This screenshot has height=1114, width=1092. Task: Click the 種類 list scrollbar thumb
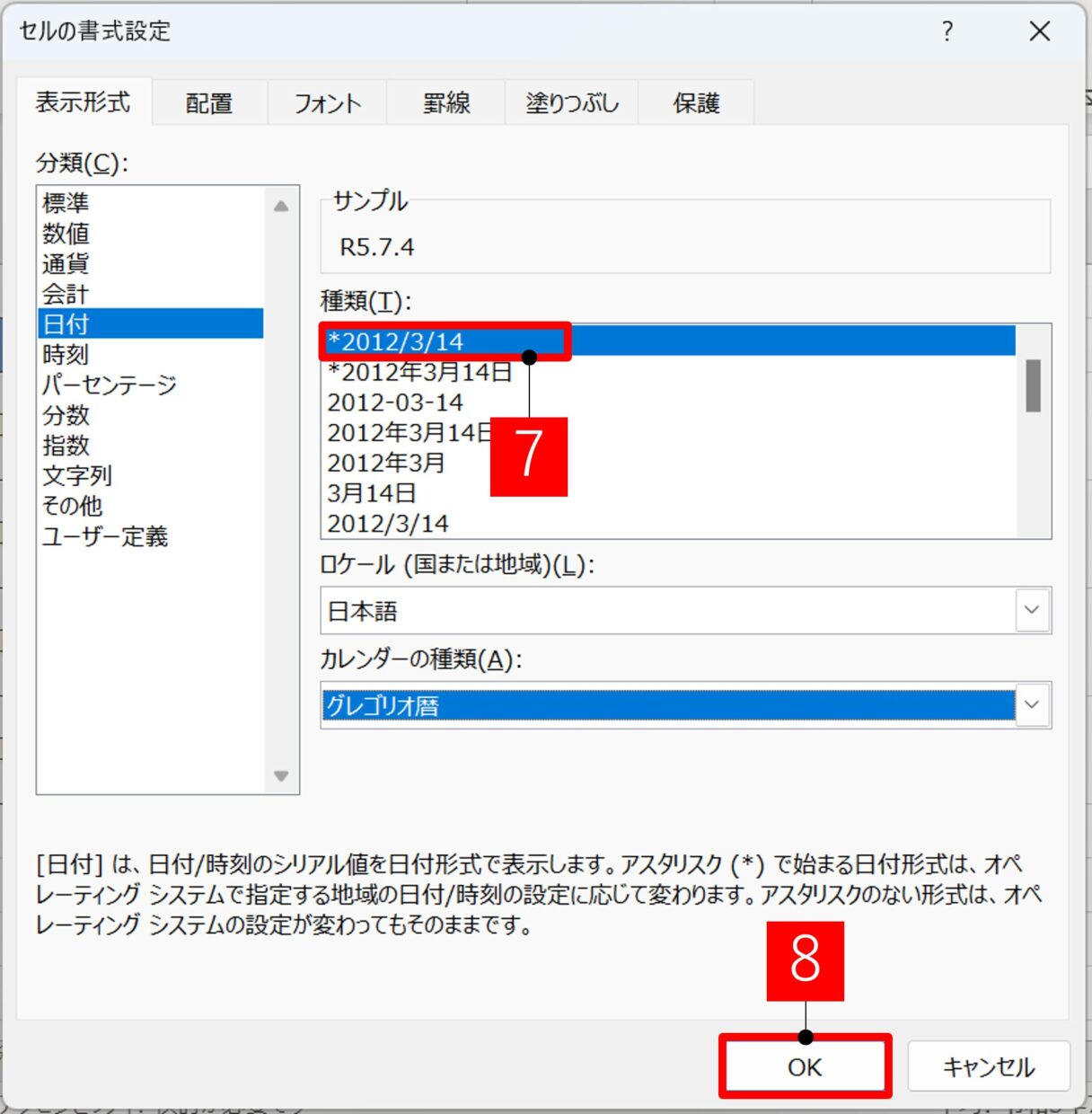[x=1034, y=385]
